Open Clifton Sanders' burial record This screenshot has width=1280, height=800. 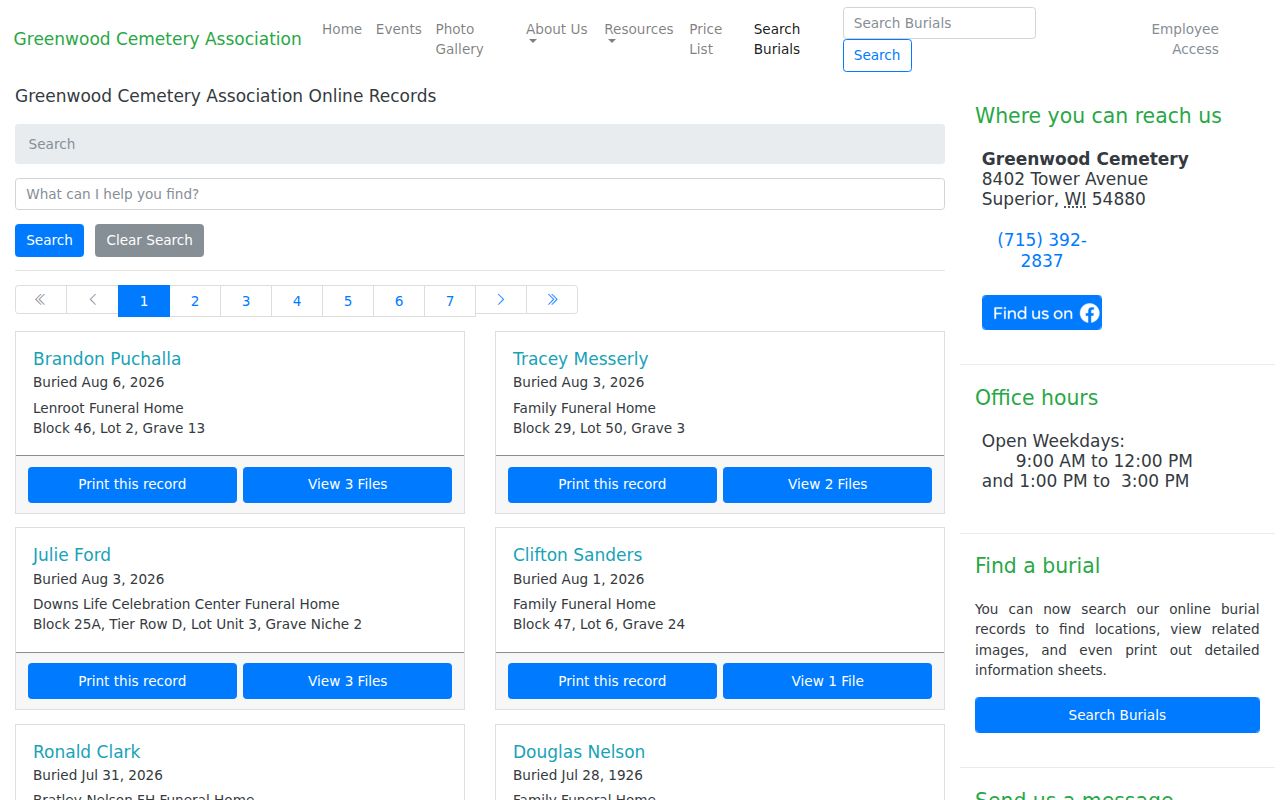pyautogui.click(x=577, y=555)
